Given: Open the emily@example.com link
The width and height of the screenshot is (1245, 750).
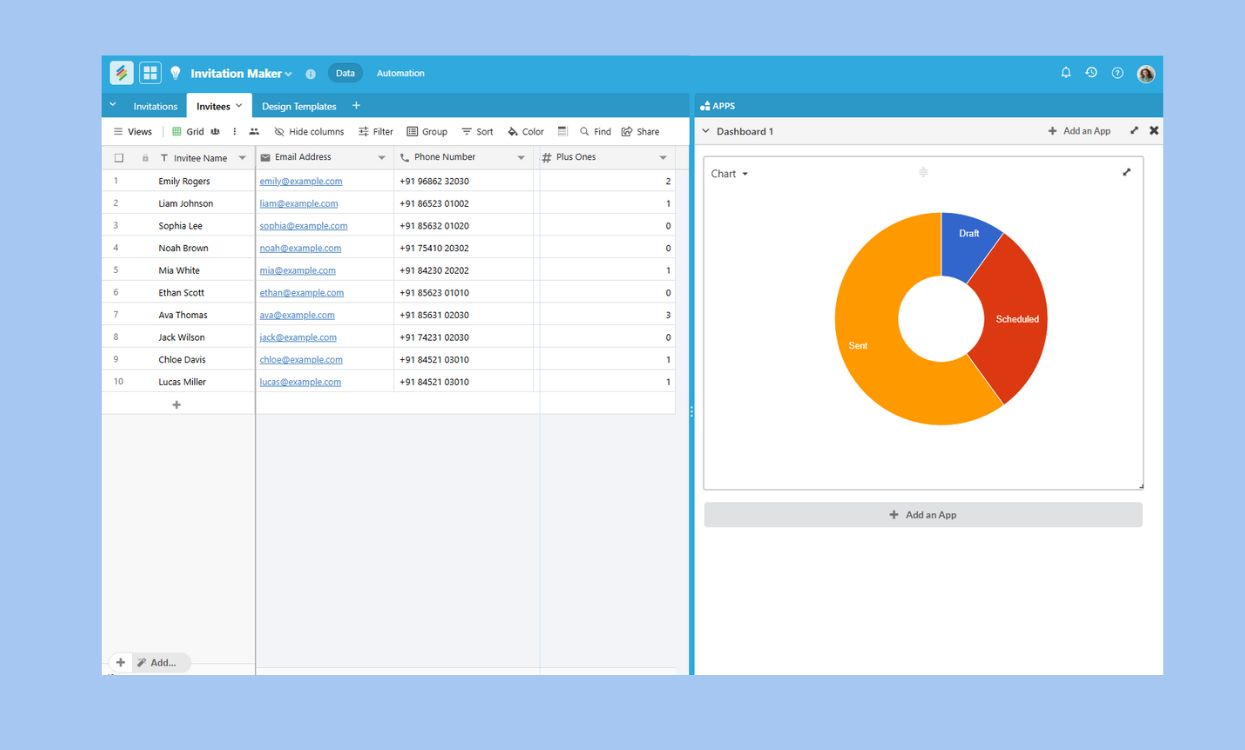Looking at the screenshot, I should click(x=301, y=181).
